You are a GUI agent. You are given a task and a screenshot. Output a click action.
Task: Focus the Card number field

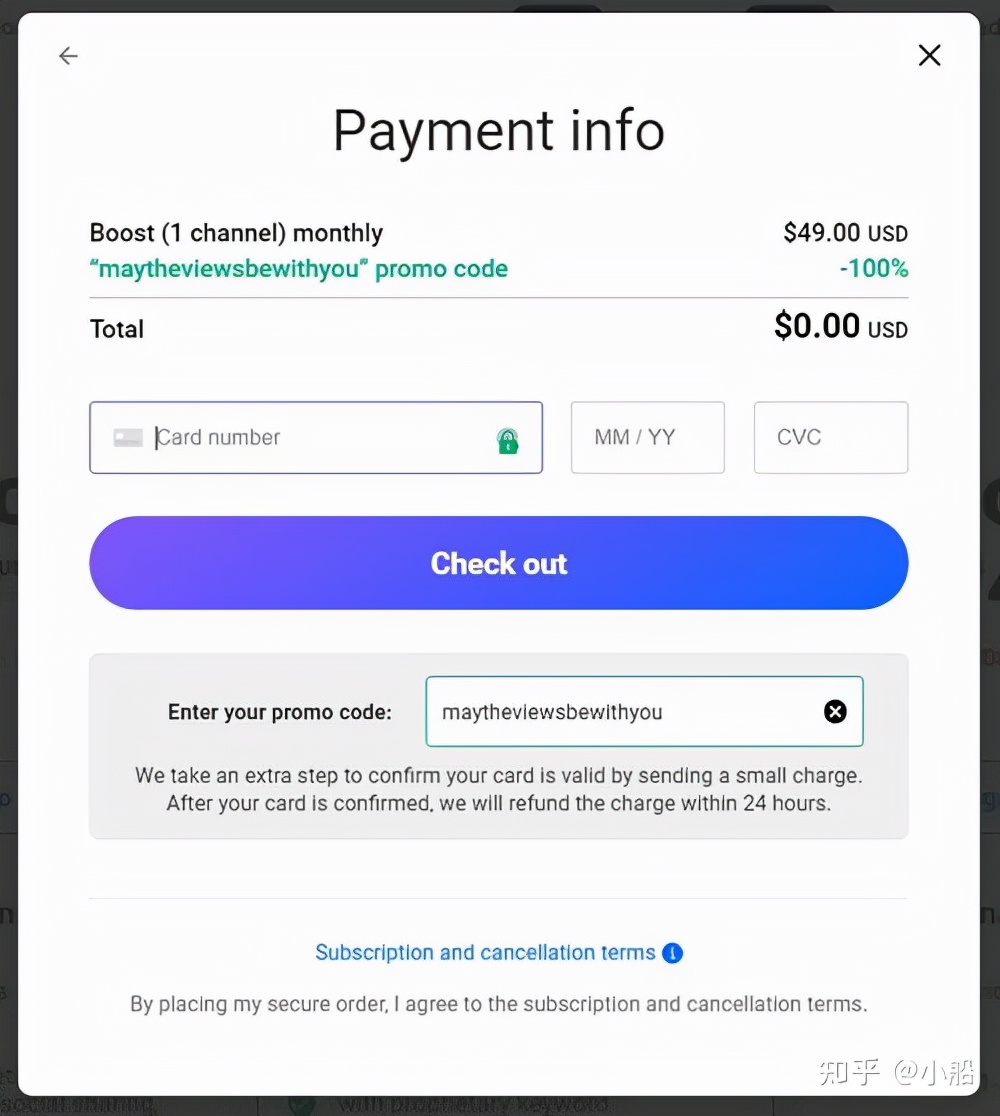pyautogui.click(x=320, y=438)
